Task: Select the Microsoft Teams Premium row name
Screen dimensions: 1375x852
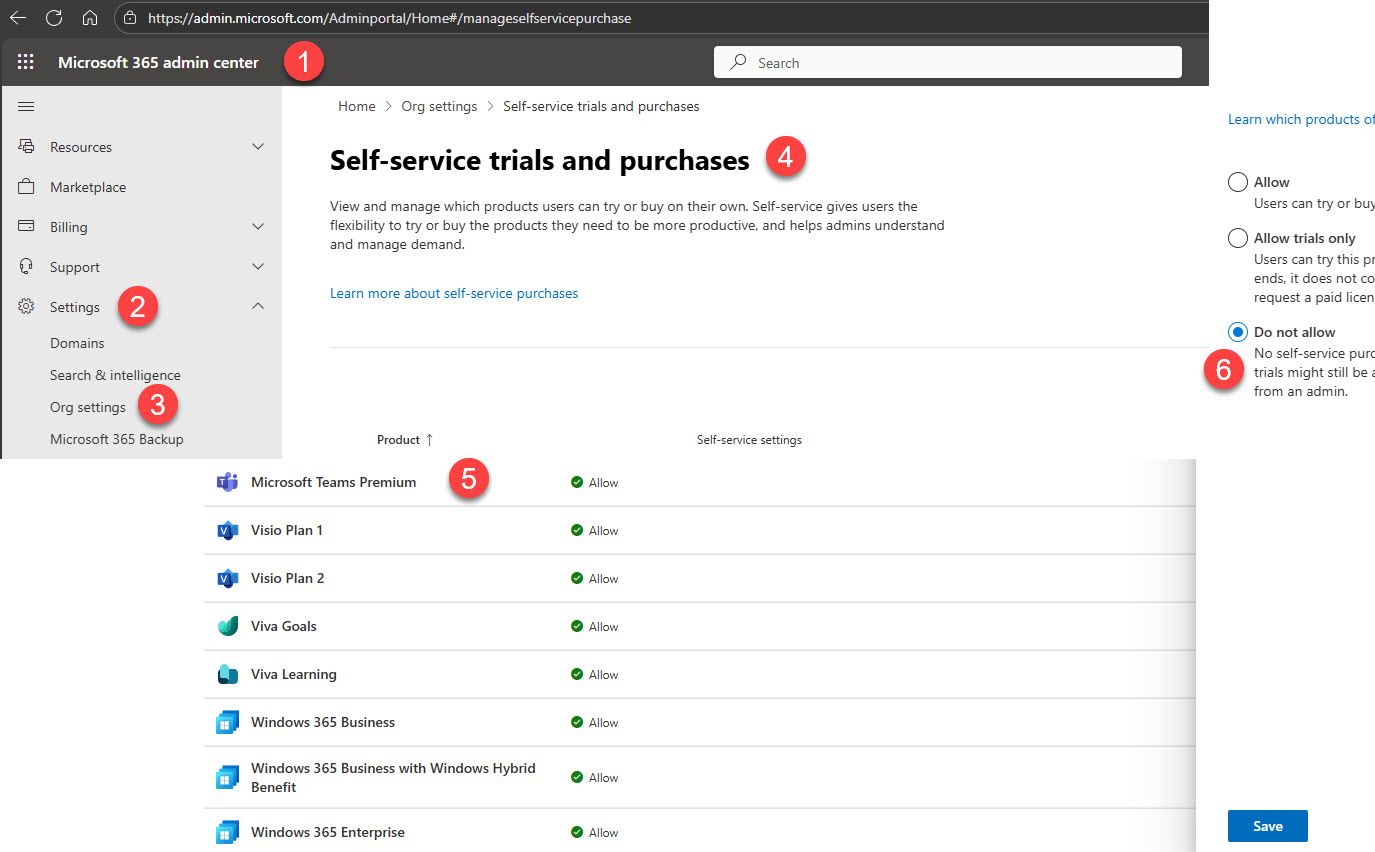Action: (333, 482)
